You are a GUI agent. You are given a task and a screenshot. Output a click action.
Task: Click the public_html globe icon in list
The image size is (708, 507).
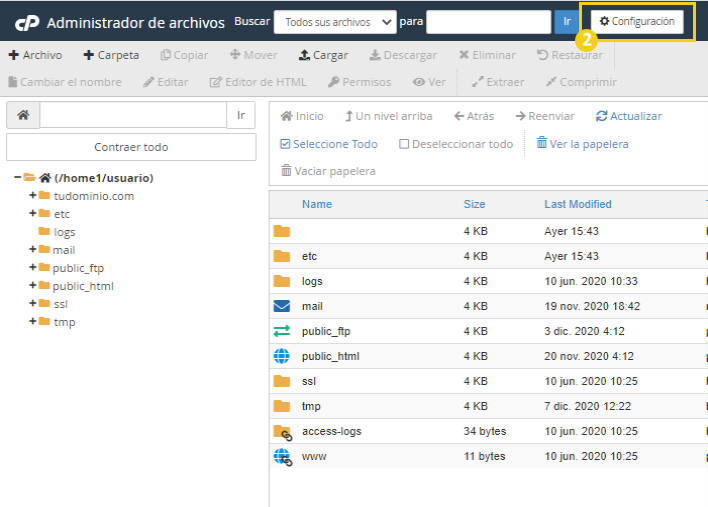(x=282, y=356)
